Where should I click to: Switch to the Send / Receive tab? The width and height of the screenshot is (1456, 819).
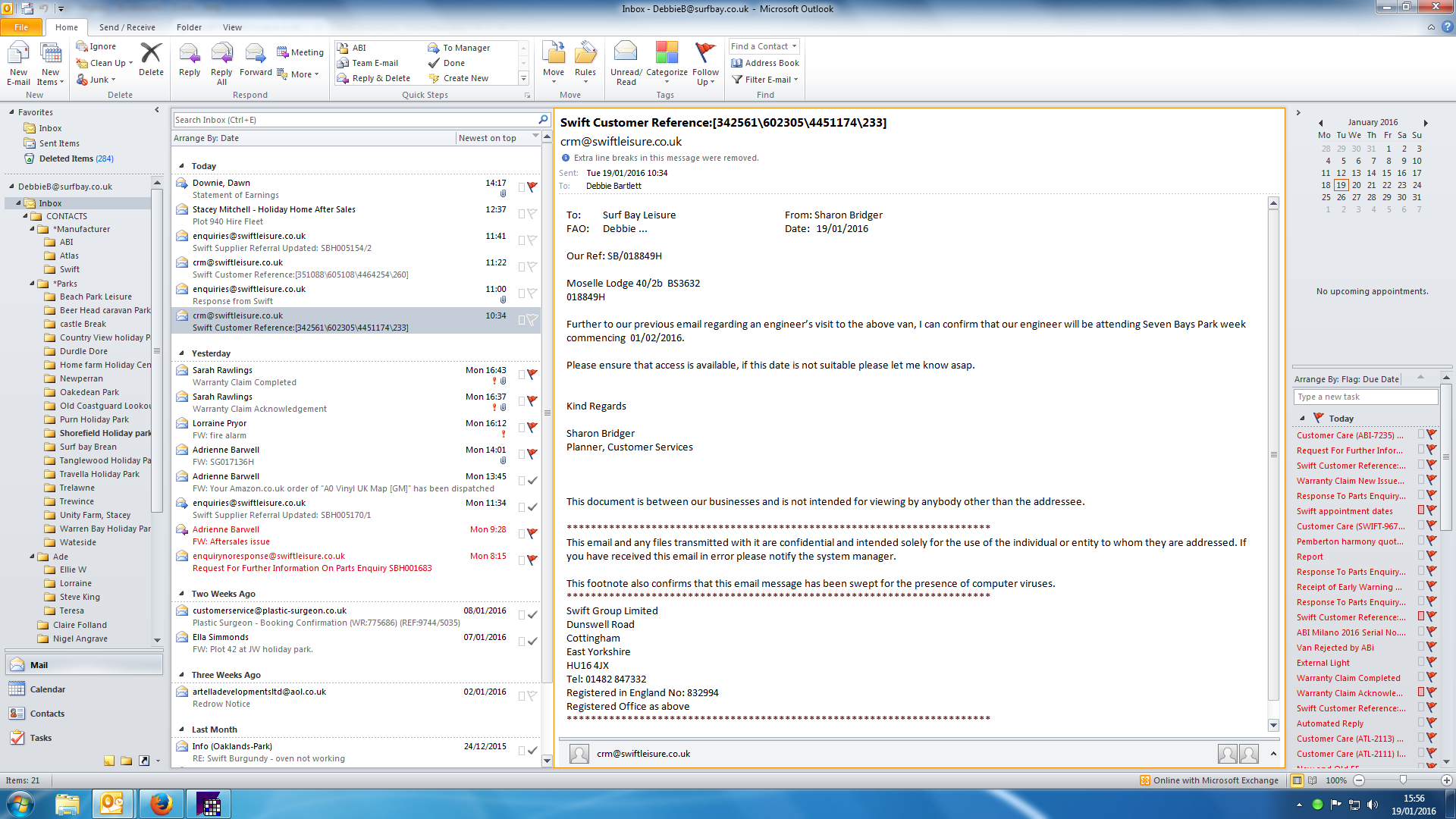[127, 27]
